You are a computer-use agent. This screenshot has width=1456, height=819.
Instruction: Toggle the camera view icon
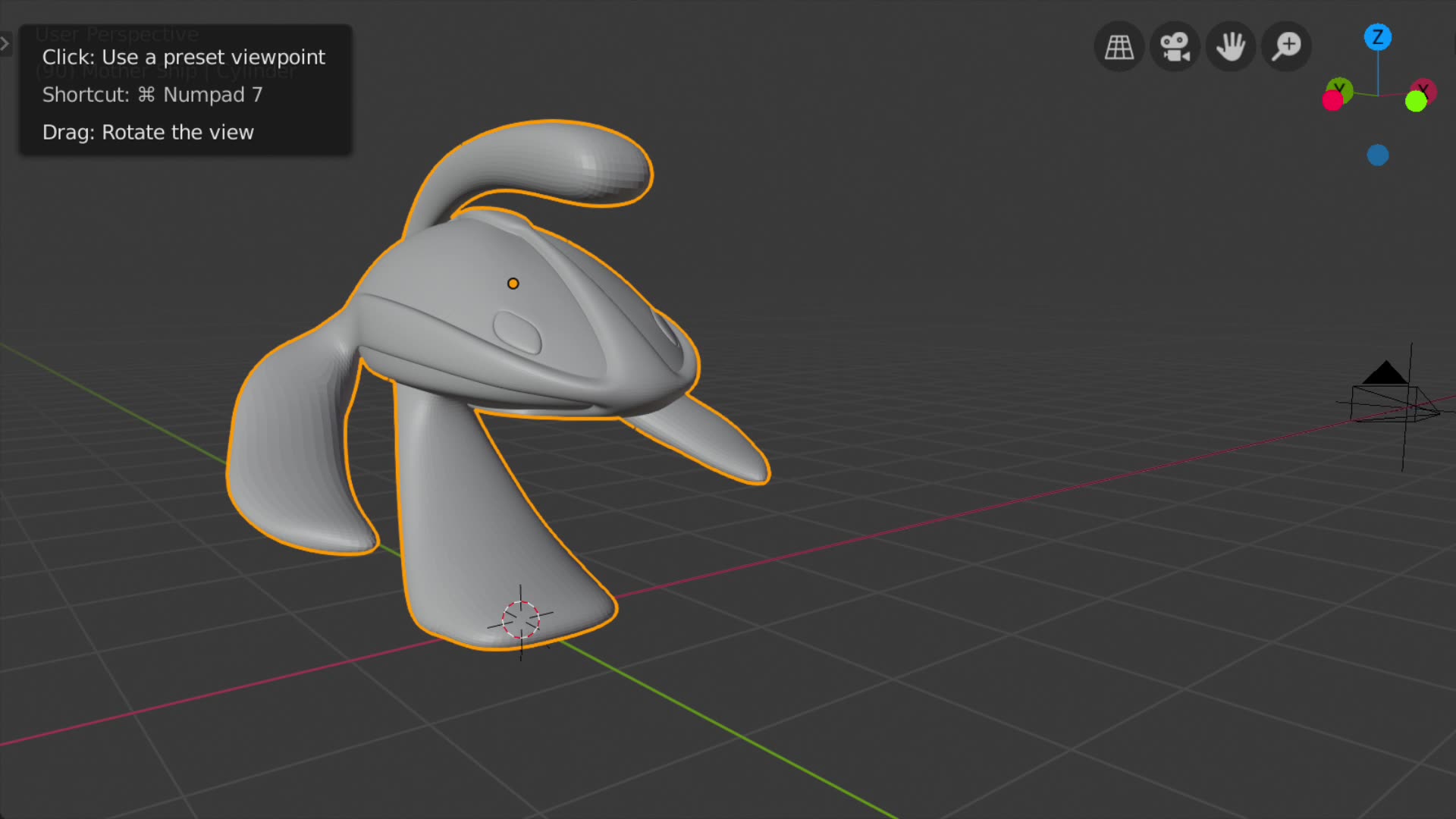coord(1175,47)
